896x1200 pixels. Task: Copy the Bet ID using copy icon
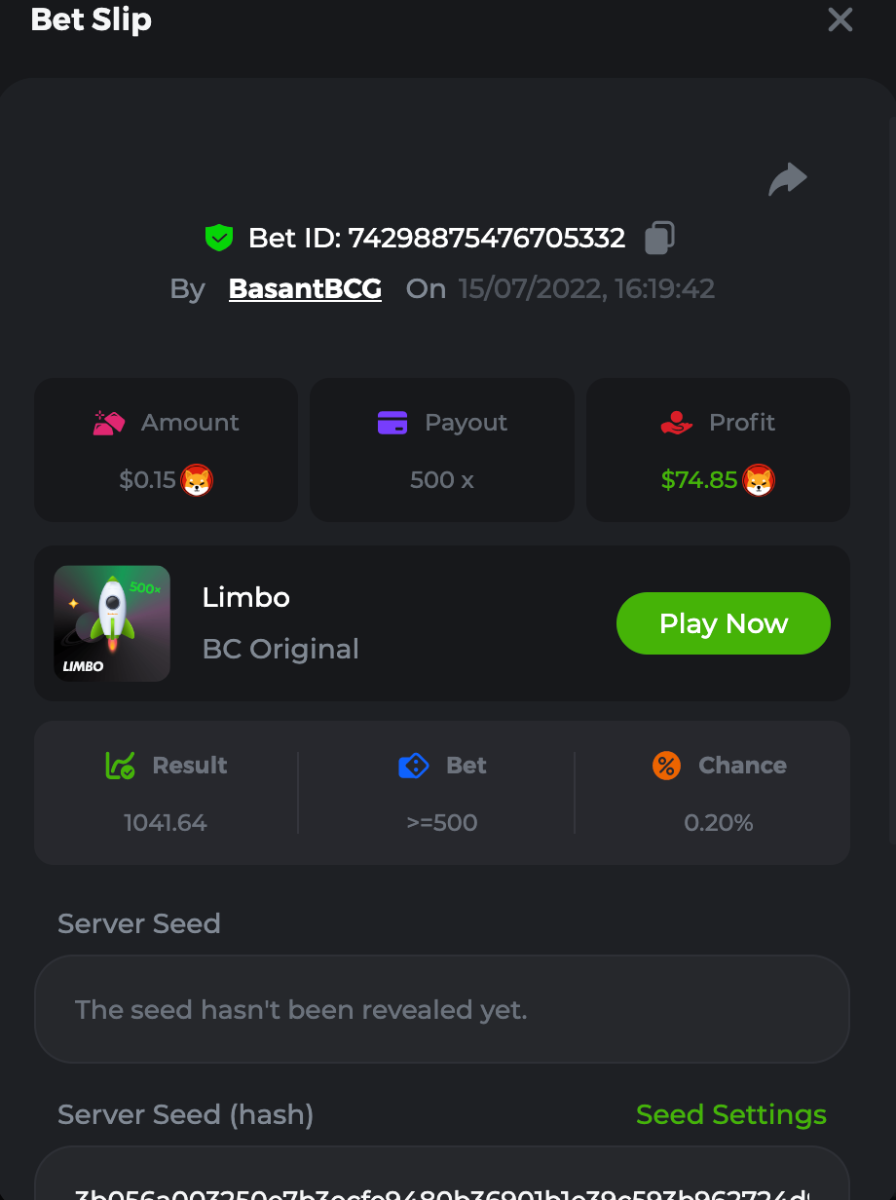coord(659,238)
